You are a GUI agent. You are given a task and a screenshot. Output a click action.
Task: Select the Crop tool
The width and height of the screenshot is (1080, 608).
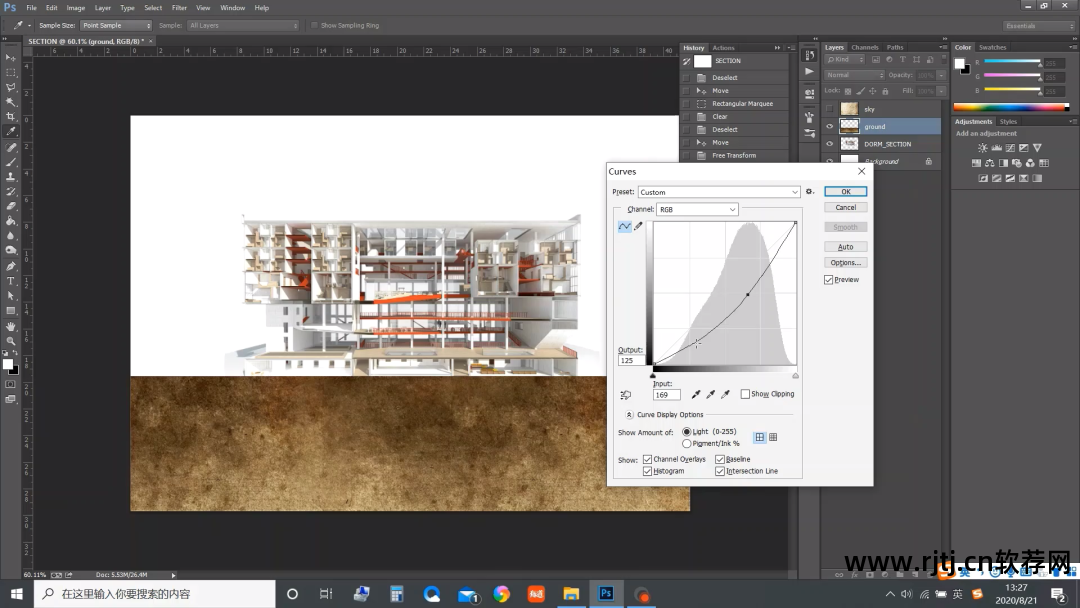pos(10,116)
